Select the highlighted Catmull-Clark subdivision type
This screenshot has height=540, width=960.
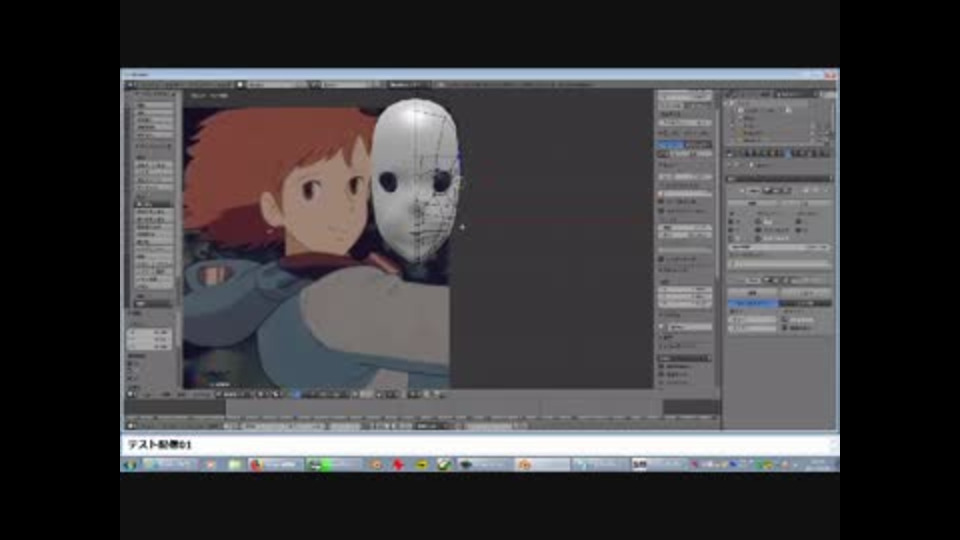pyautogui.click(x=752, y=303)
